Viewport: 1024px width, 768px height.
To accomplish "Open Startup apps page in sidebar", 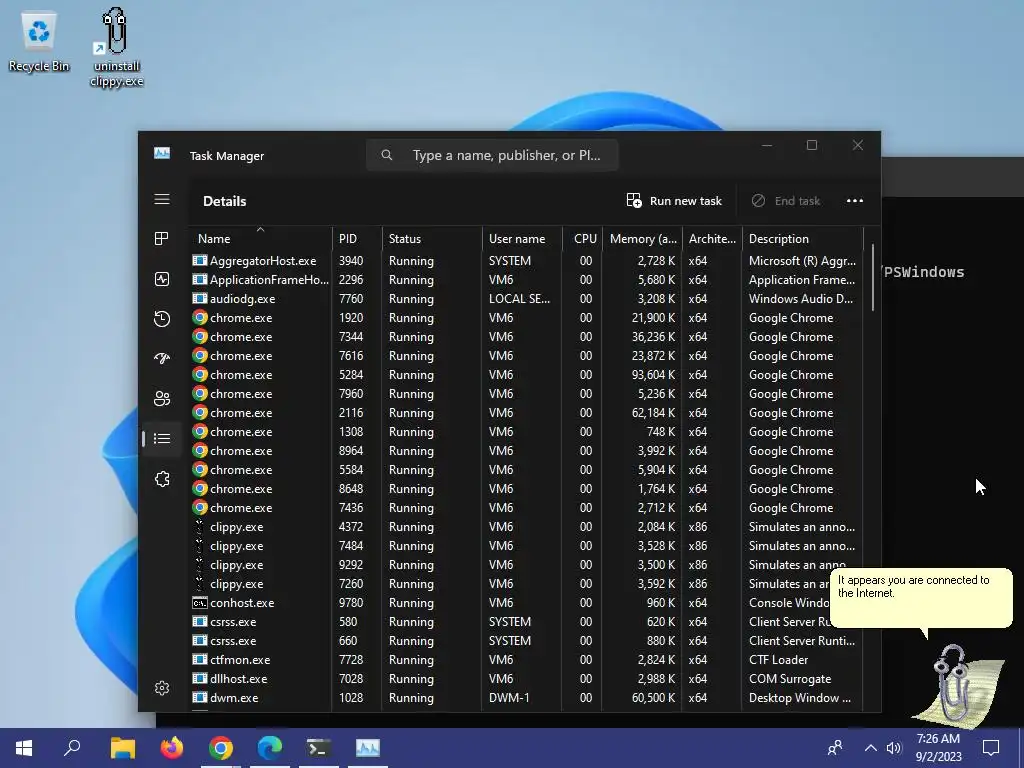I will click(162, 358).
